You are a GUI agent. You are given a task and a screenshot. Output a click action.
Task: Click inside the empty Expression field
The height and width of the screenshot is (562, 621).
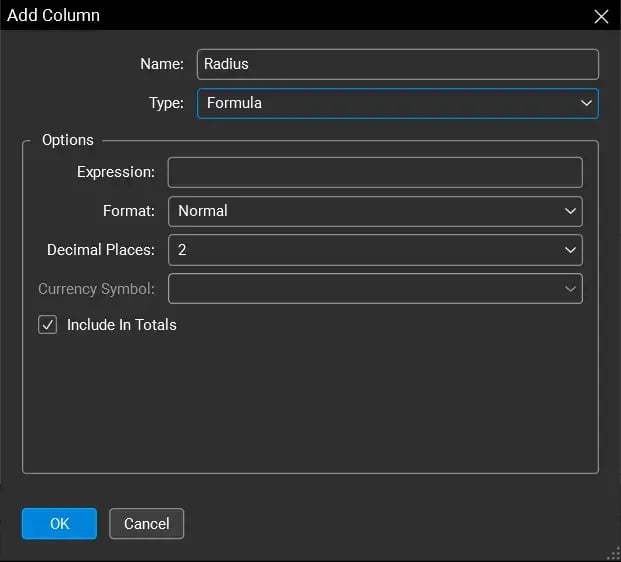(x=374, y=172)
